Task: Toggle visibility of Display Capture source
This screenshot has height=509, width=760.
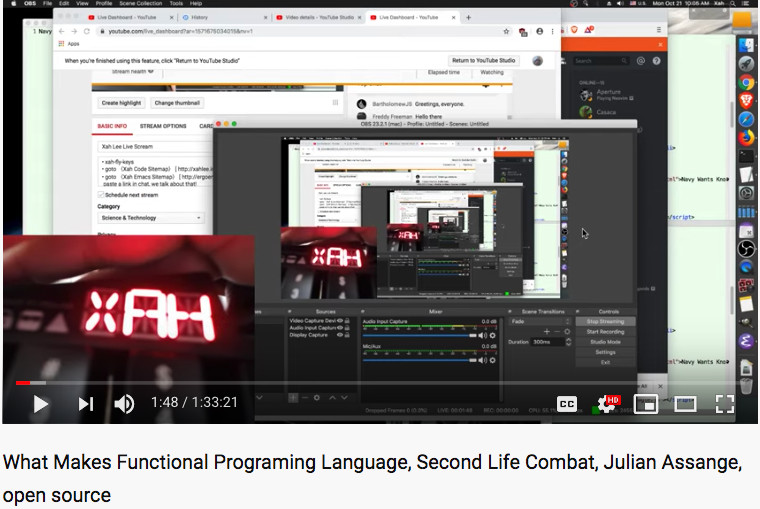Action: point(340,335)
